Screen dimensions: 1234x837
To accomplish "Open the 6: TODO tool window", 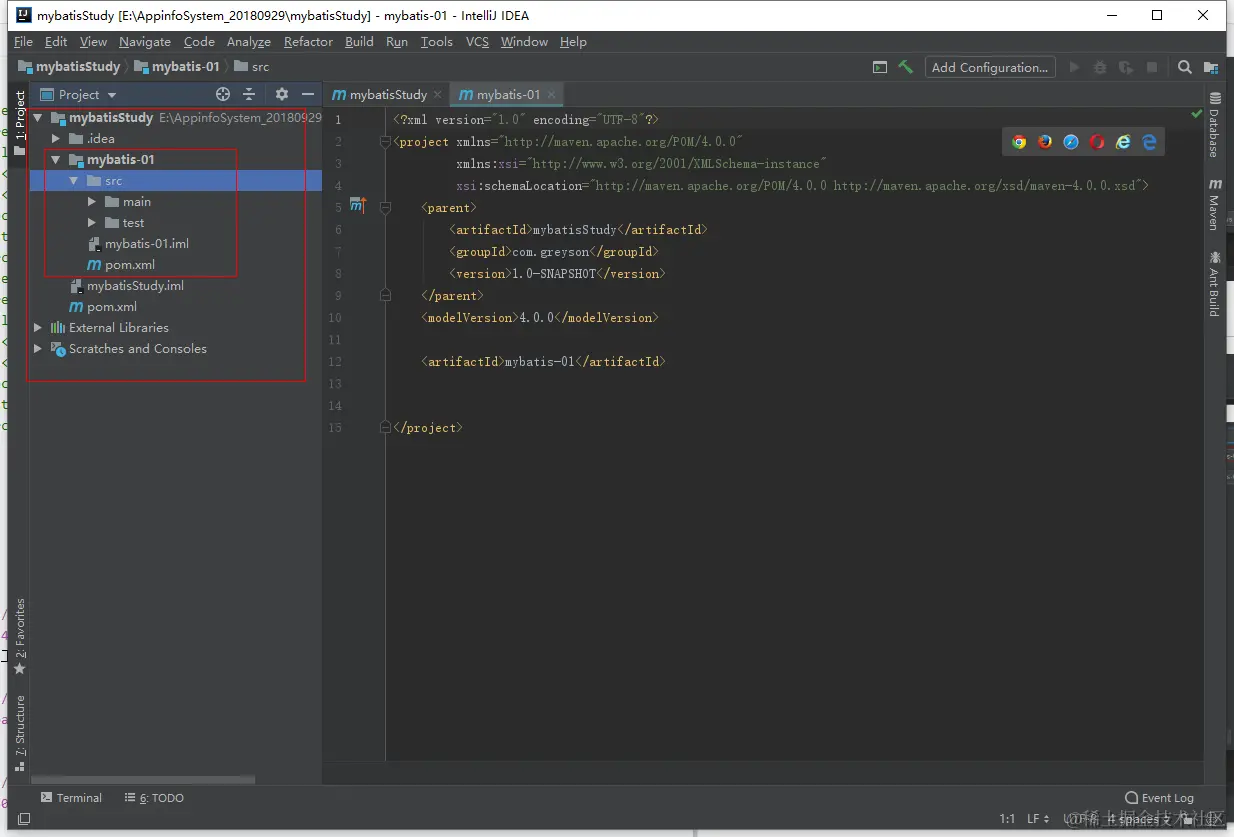I will point(154,798).
